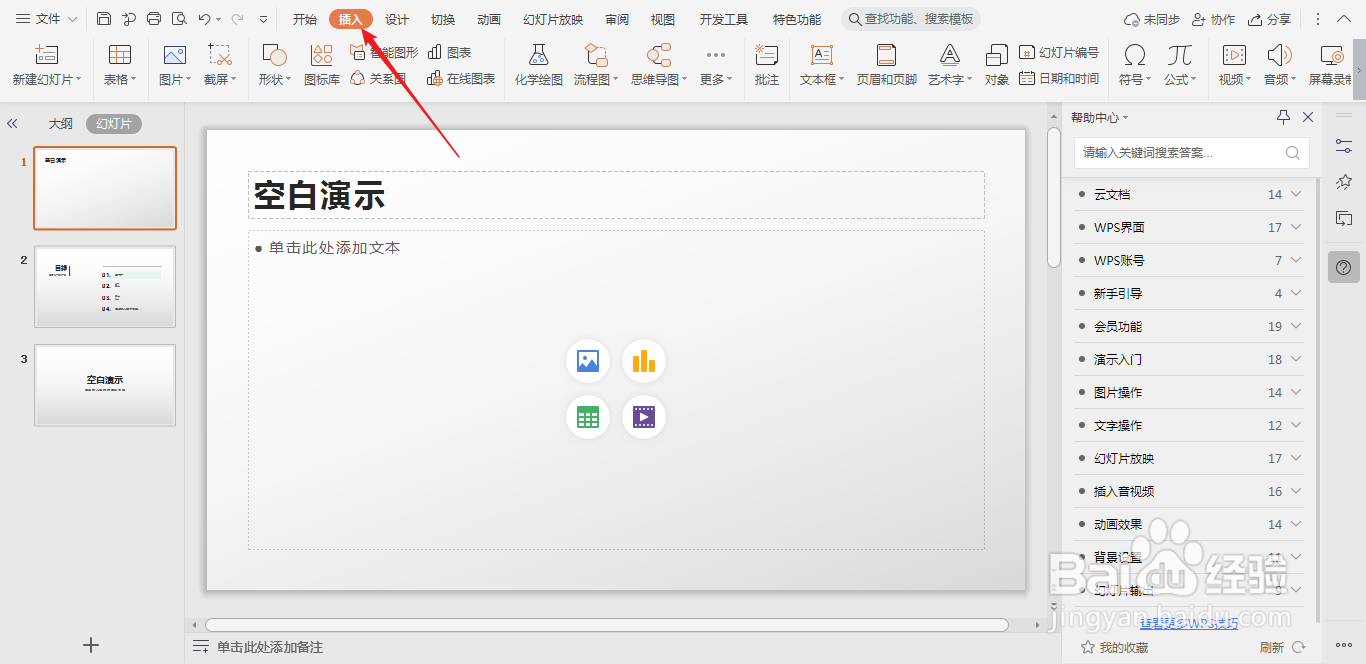Switch slide panel to 大纲 view
The image size is (1366, 664).
coord(61,124)
